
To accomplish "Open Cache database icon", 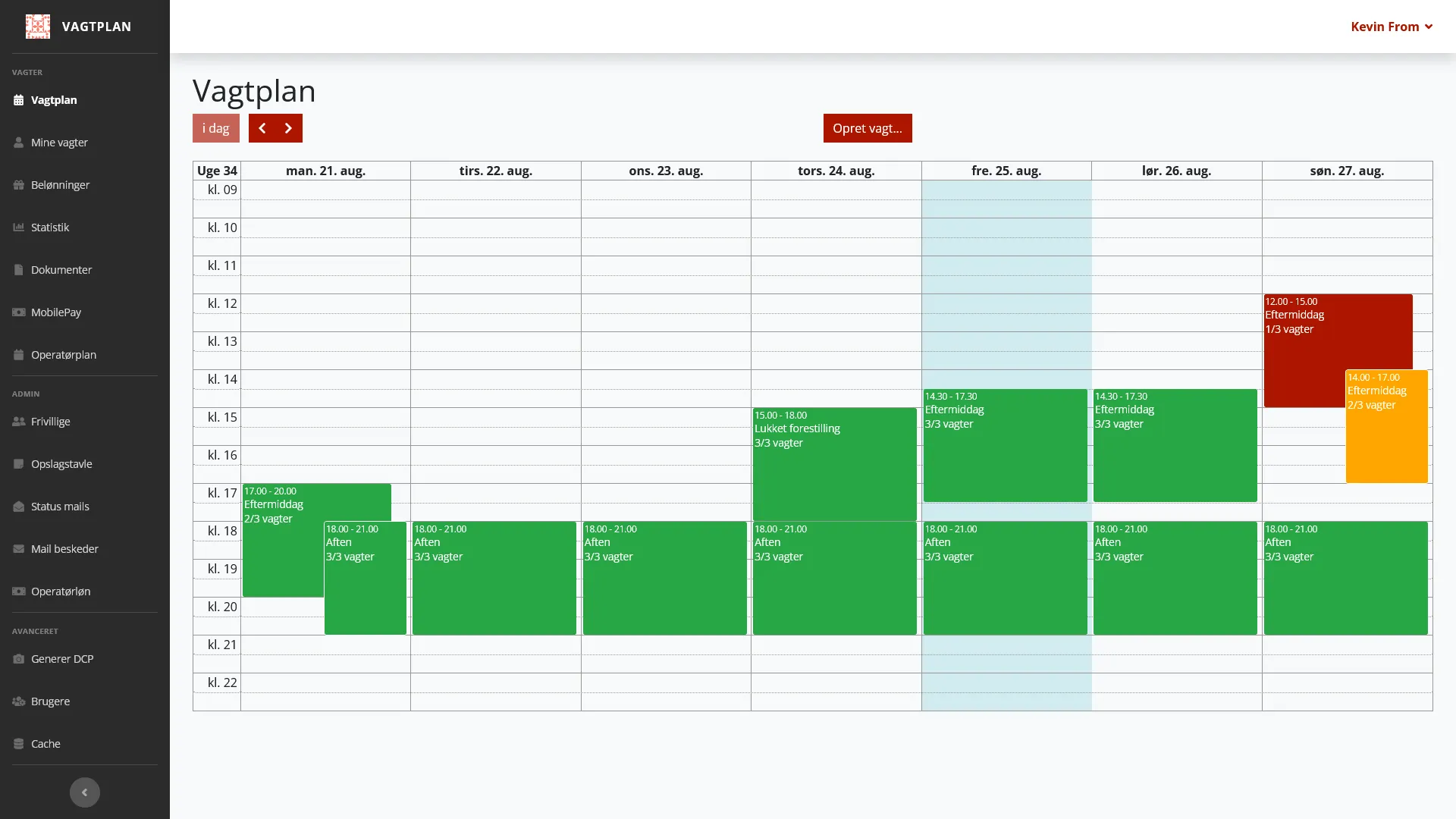I will coord(18,744).
